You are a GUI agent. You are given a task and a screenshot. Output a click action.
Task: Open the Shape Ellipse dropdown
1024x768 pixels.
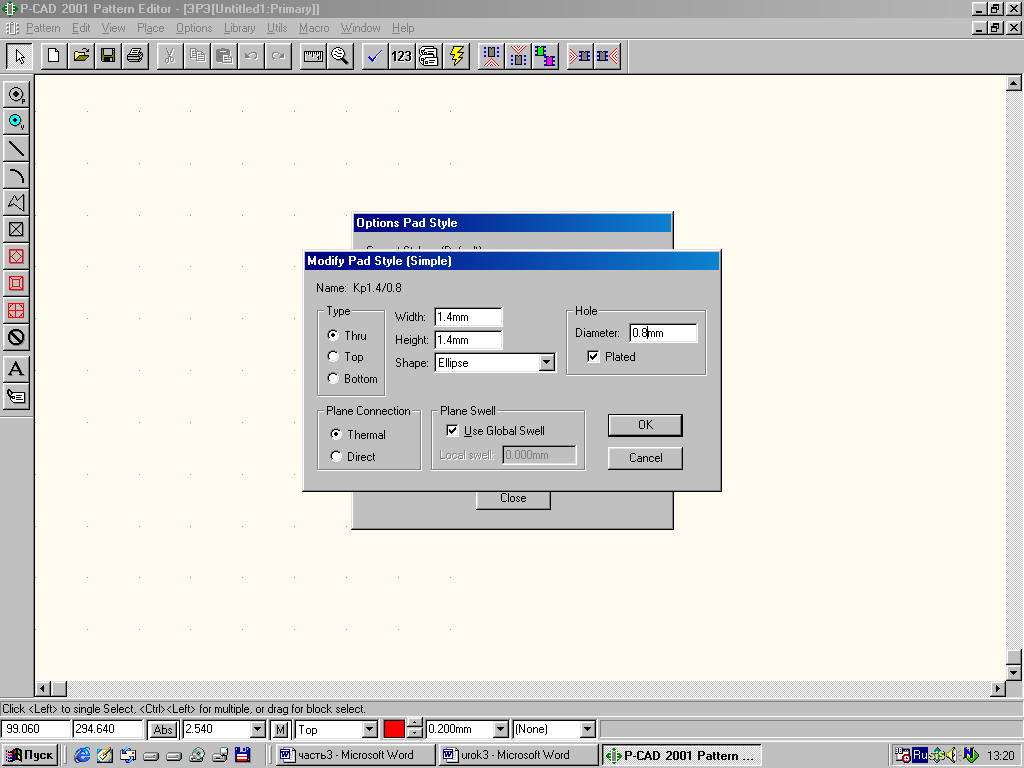click(x=547, y=362)
